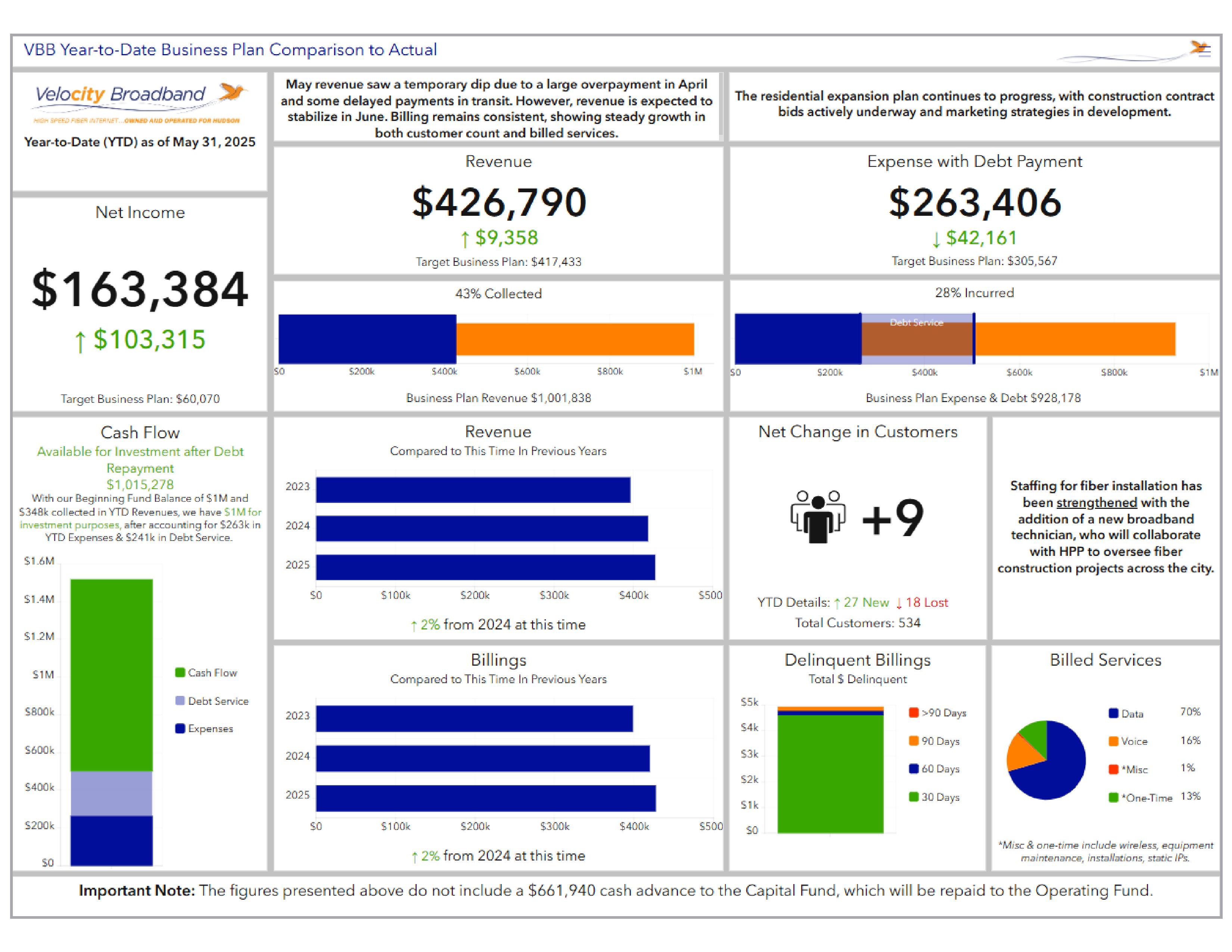The width and height of the screenshot is (1232, 952).
Task: Click the red down arrow beside 18 Lost
Action: click(x=899, y=603)
